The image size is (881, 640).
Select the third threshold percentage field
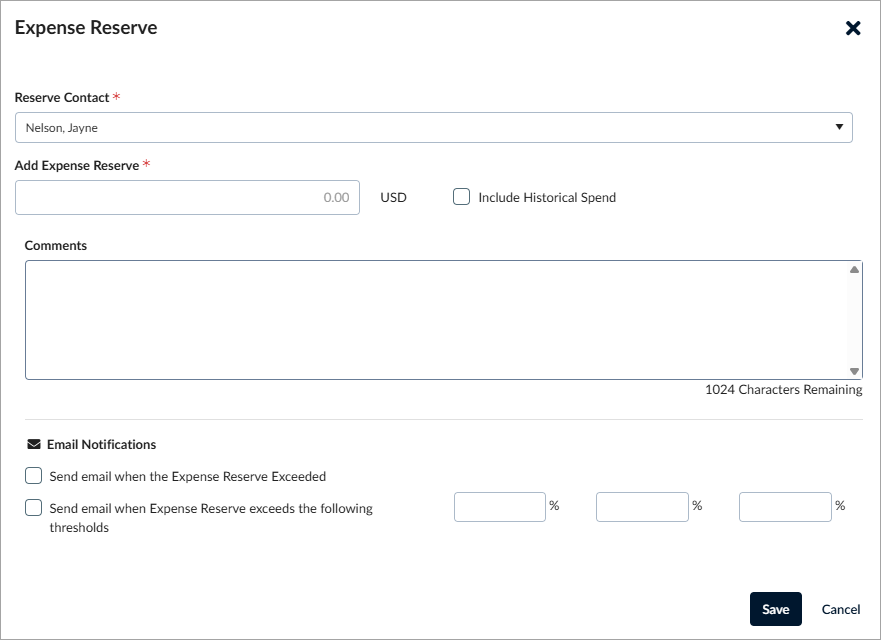coord(785,507)
